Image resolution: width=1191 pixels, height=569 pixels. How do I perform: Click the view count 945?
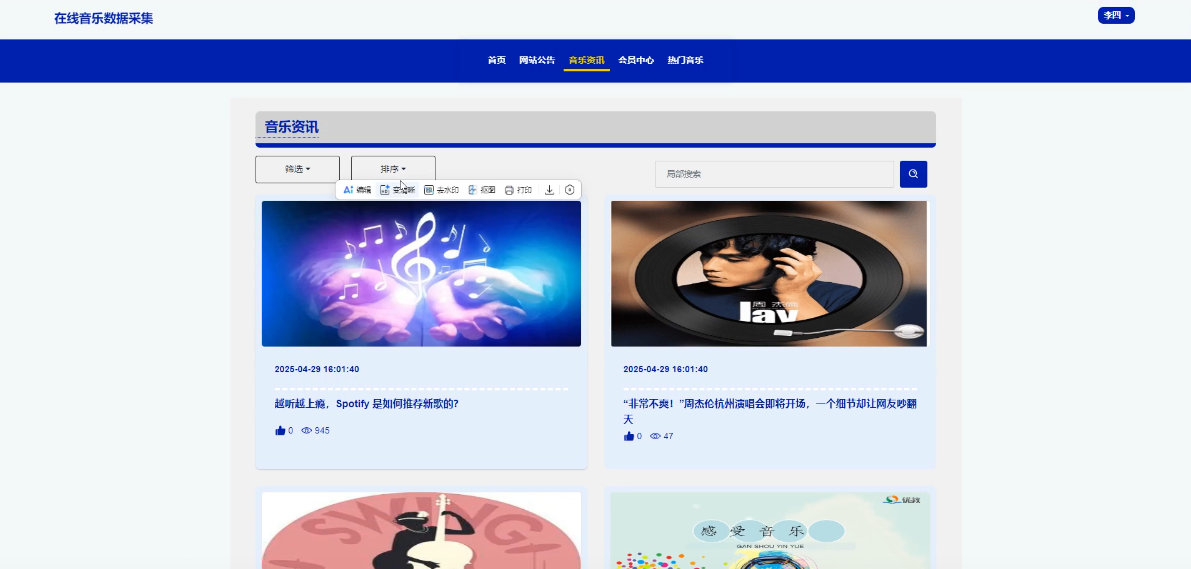(322, 431)
